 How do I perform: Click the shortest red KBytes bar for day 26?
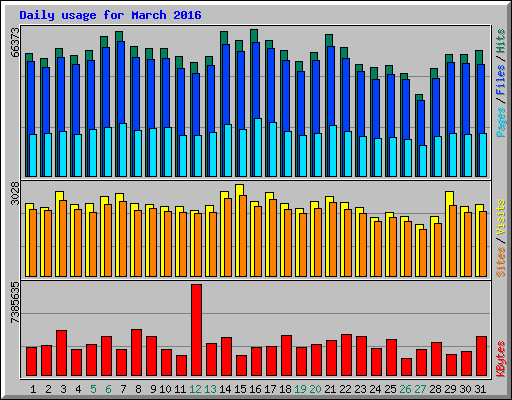pyautogui.click(x=406, y=367)
